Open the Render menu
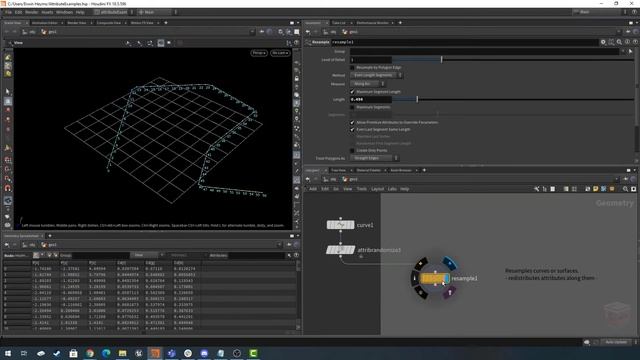640x360 pixels. [x=31, y=12]
